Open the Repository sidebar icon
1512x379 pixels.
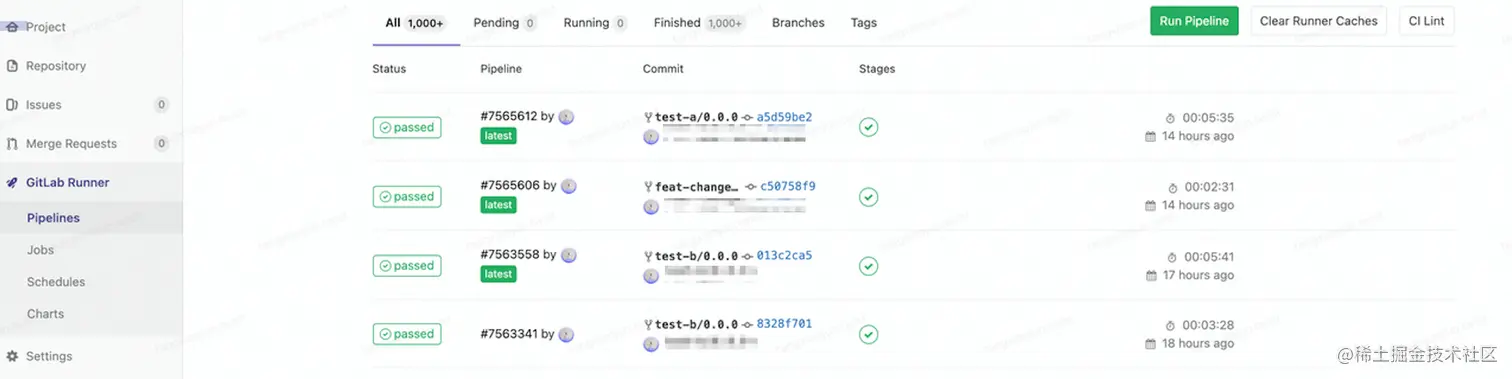coord(12,66)
